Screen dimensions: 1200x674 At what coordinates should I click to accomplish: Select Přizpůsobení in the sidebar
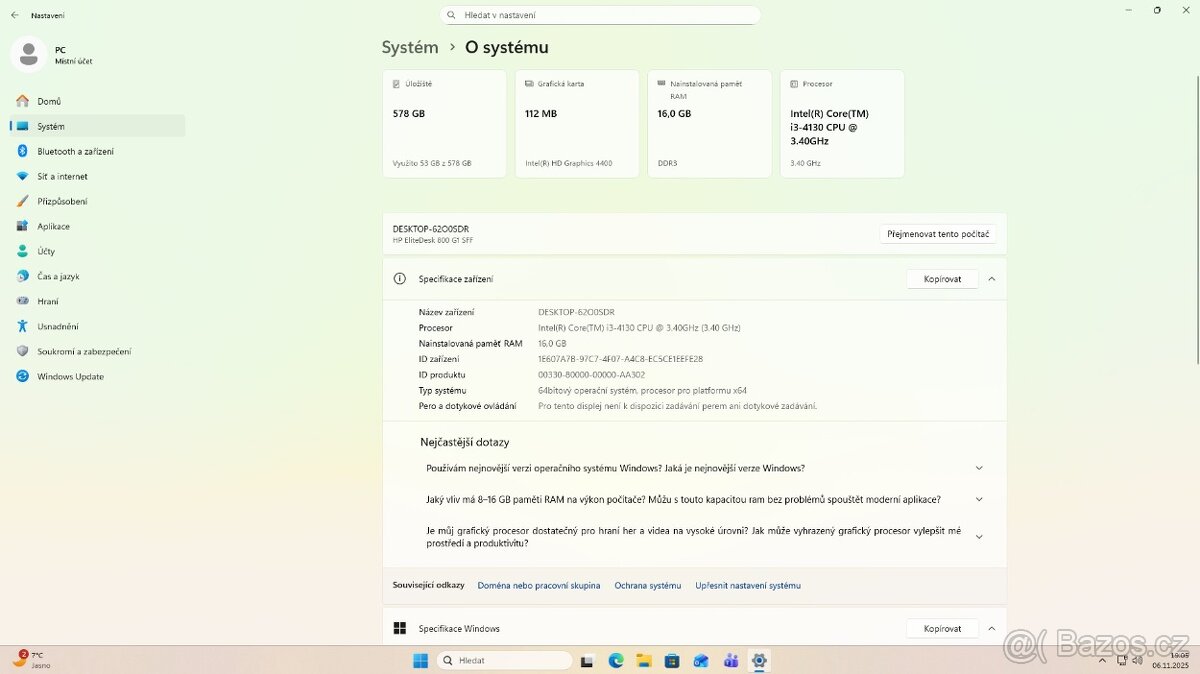(61, 201)
